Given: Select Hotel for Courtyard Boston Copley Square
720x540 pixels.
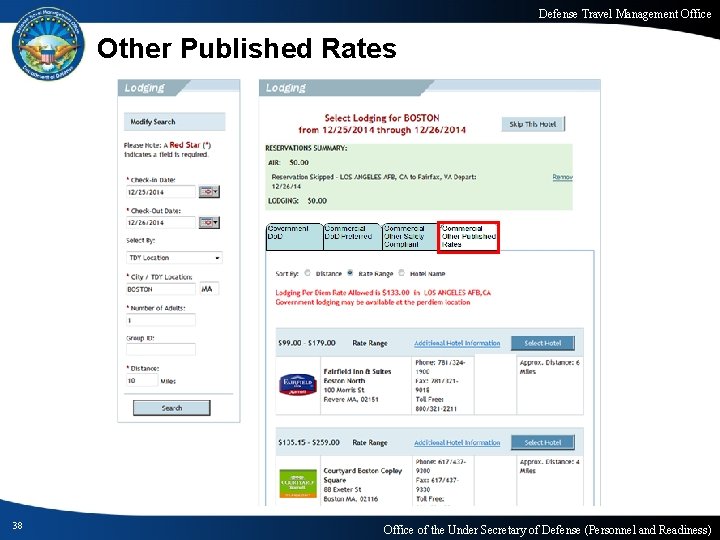Looking at the screenshot, I should coord(543,443).
